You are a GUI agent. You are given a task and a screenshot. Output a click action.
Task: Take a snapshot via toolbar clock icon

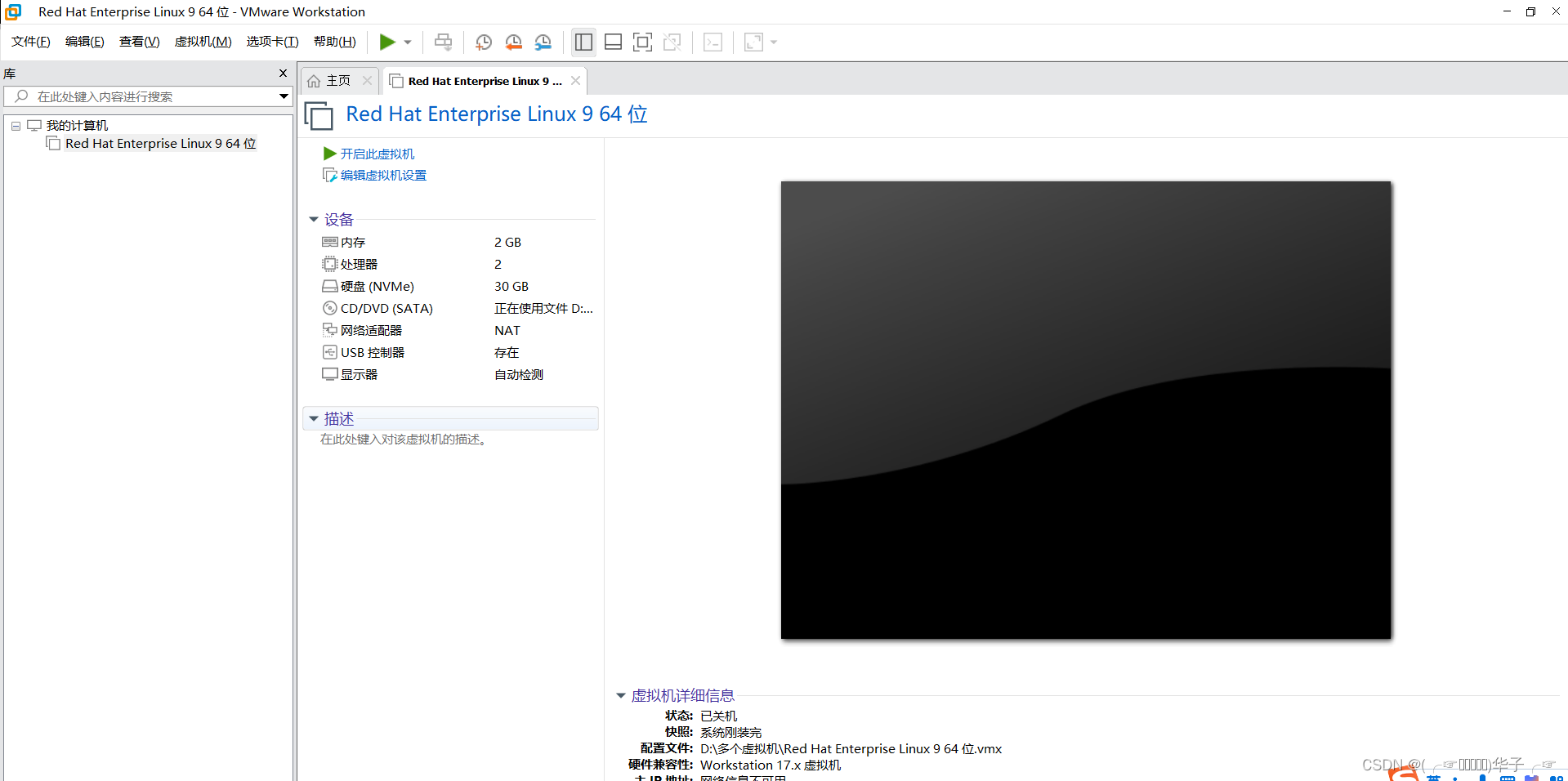tap(484, 42)
